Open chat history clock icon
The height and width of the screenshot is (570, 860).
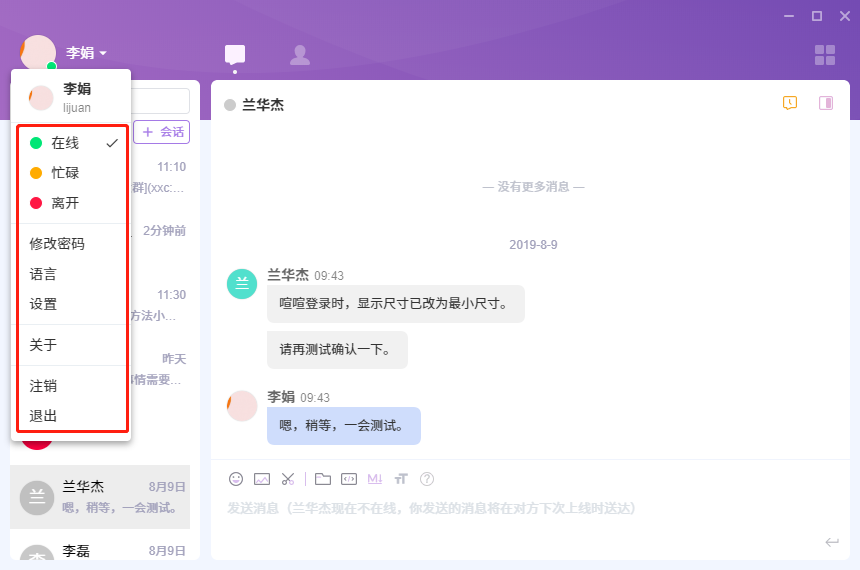click(x=790, y=103)
